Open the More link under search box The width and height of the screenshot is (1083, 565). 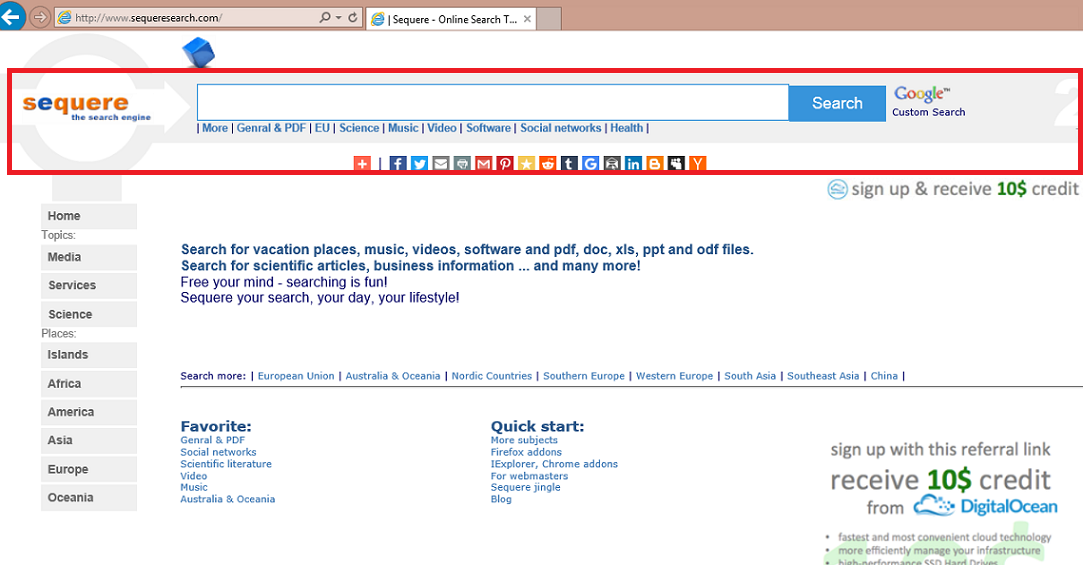click(215, 128)
